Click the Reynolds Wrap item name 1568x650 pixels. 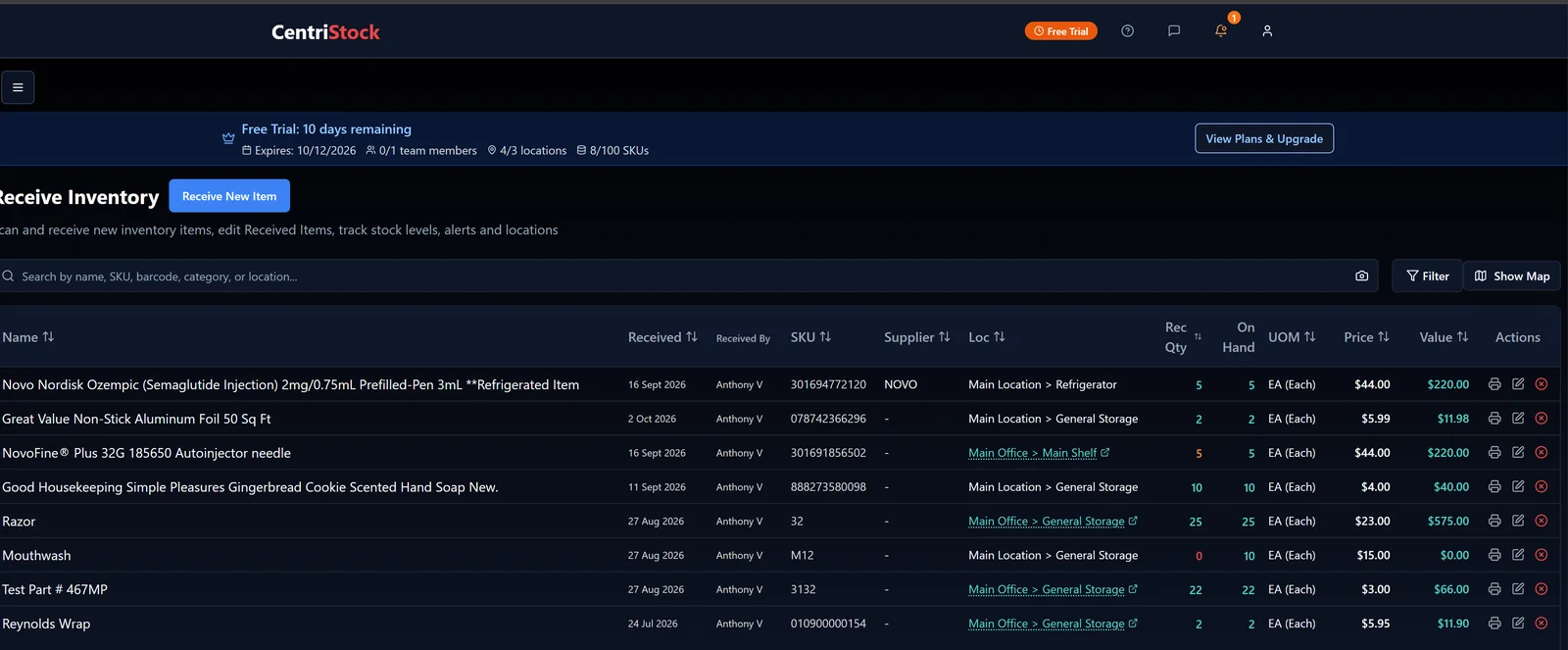tap(46, 624)
